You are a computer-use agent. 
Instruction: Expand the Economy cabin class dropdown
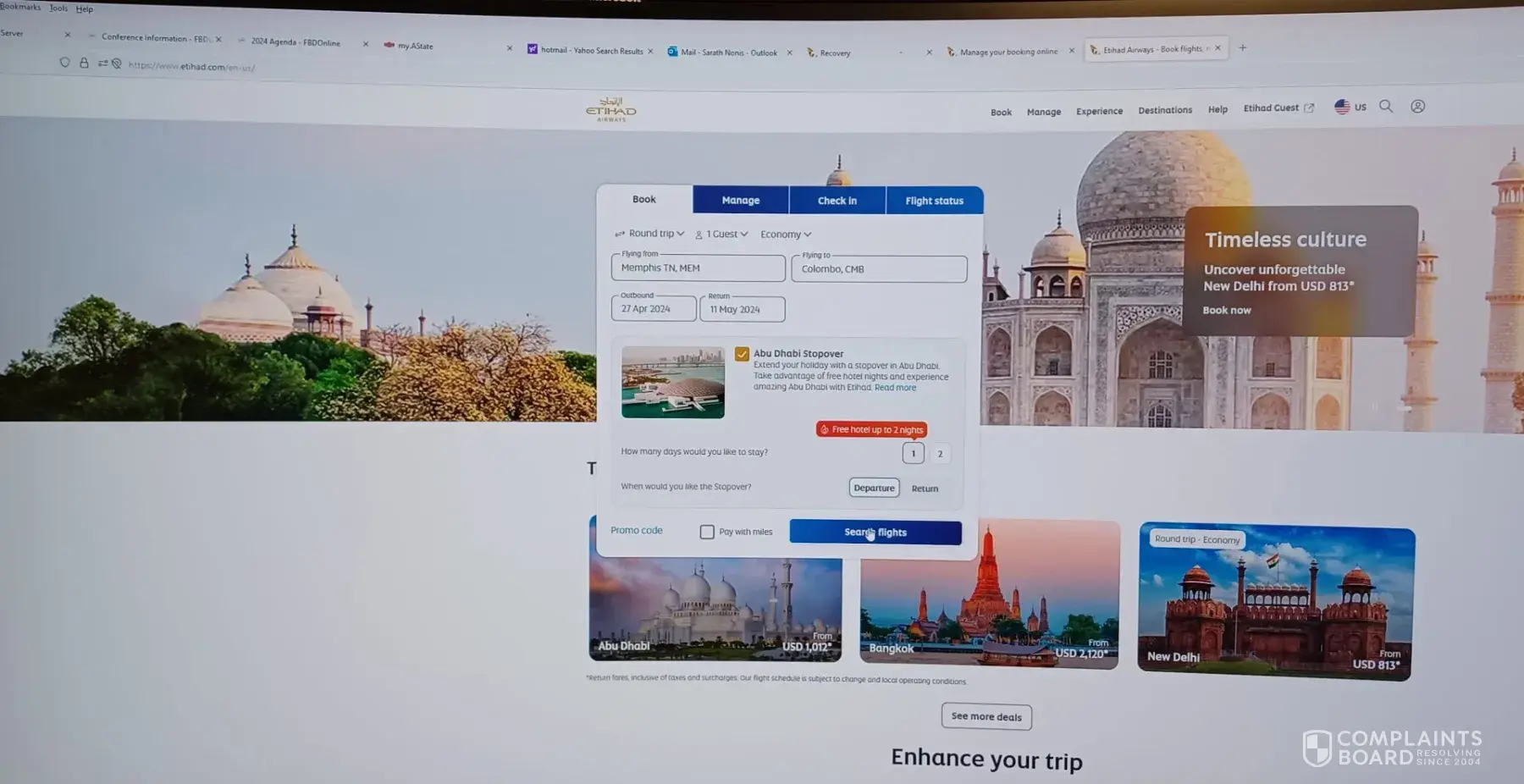pos(785,235)
